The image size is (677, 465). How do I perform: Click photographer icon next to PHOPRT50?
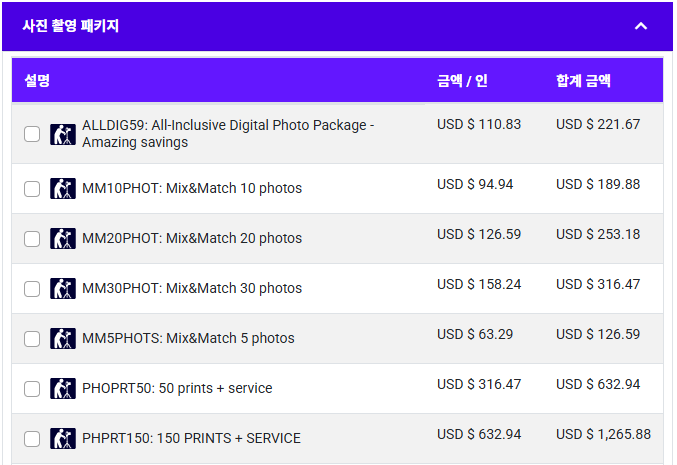click(x=63, y=389)
